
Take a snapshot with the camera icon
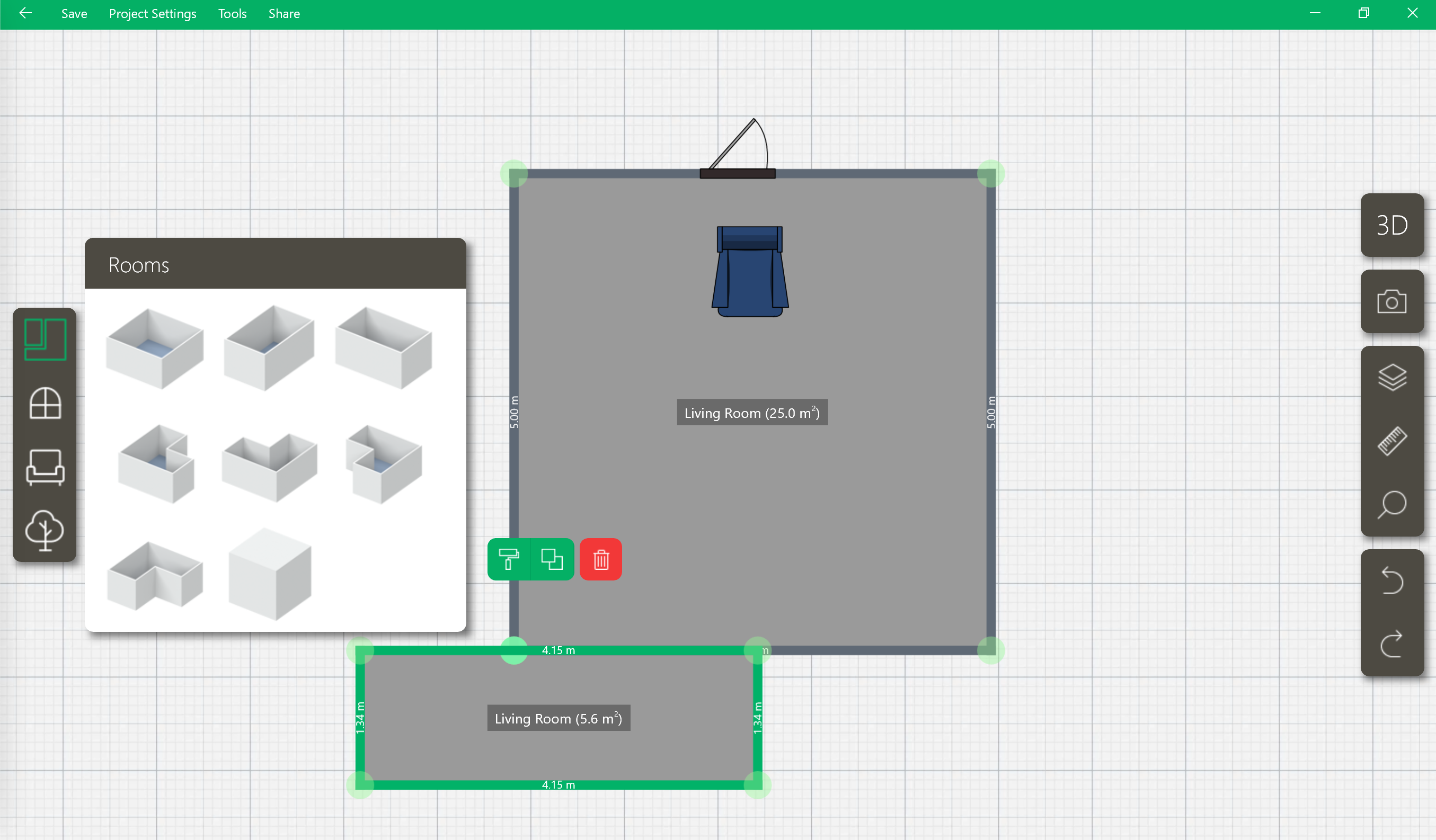pos(1391,302)
